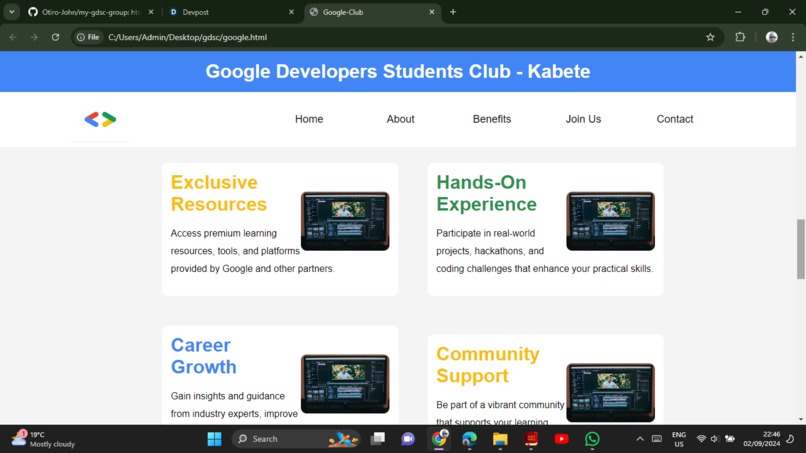806x453 pixels.
Task: Click the GDSC angle-brackets logo
Action: click(x=100, y=119)
